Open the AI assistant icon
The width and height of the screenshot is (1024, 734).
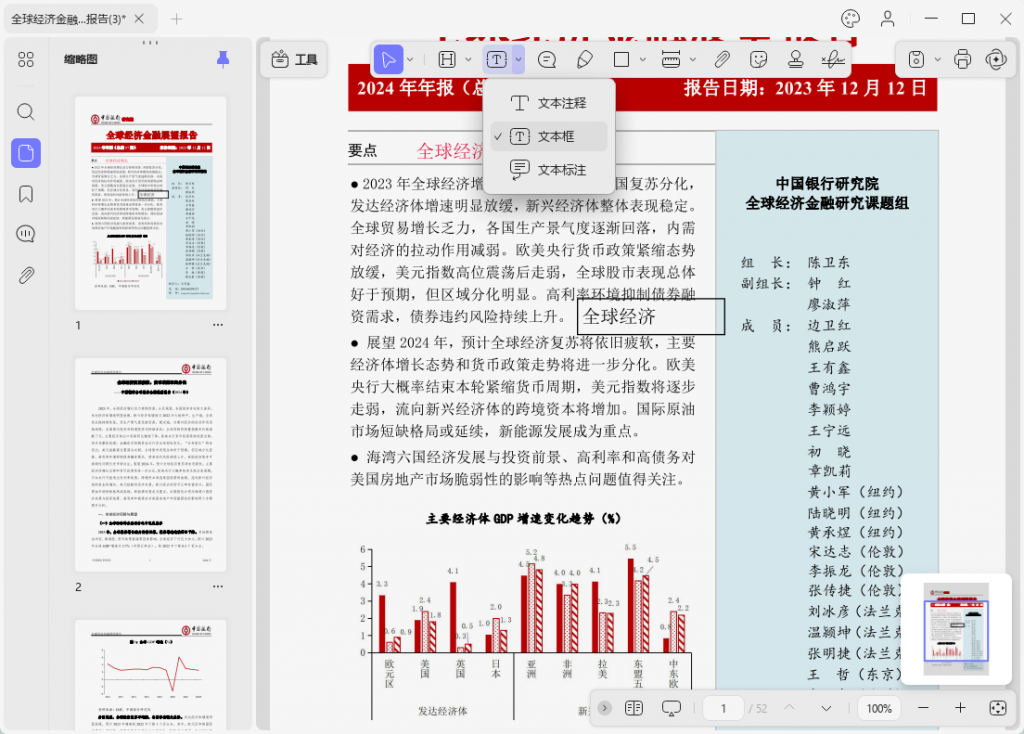point(997,60)
